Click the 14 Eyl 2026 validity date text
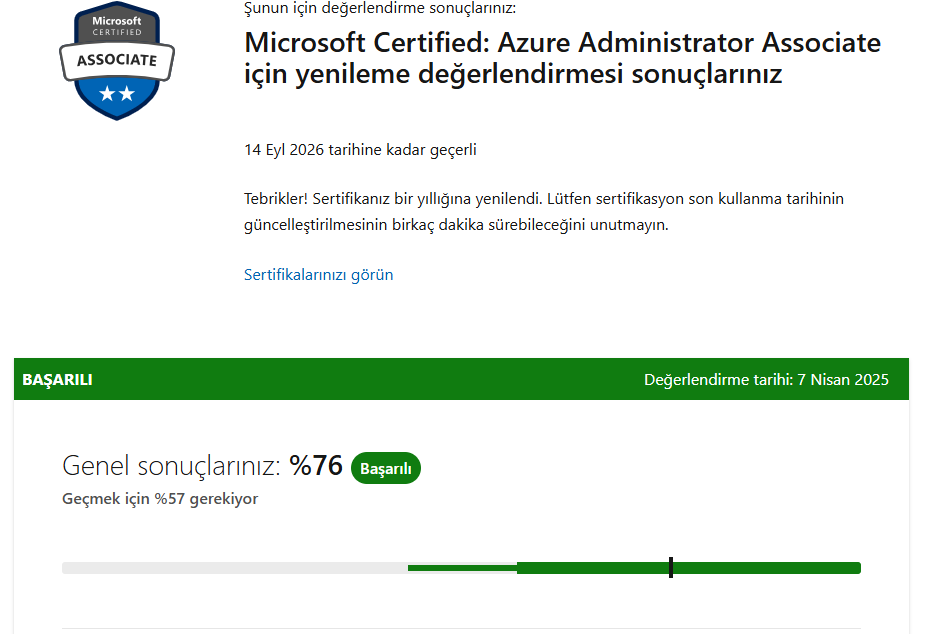The height and width of the screenshot is (634, 925). click(x=360, y=150)
